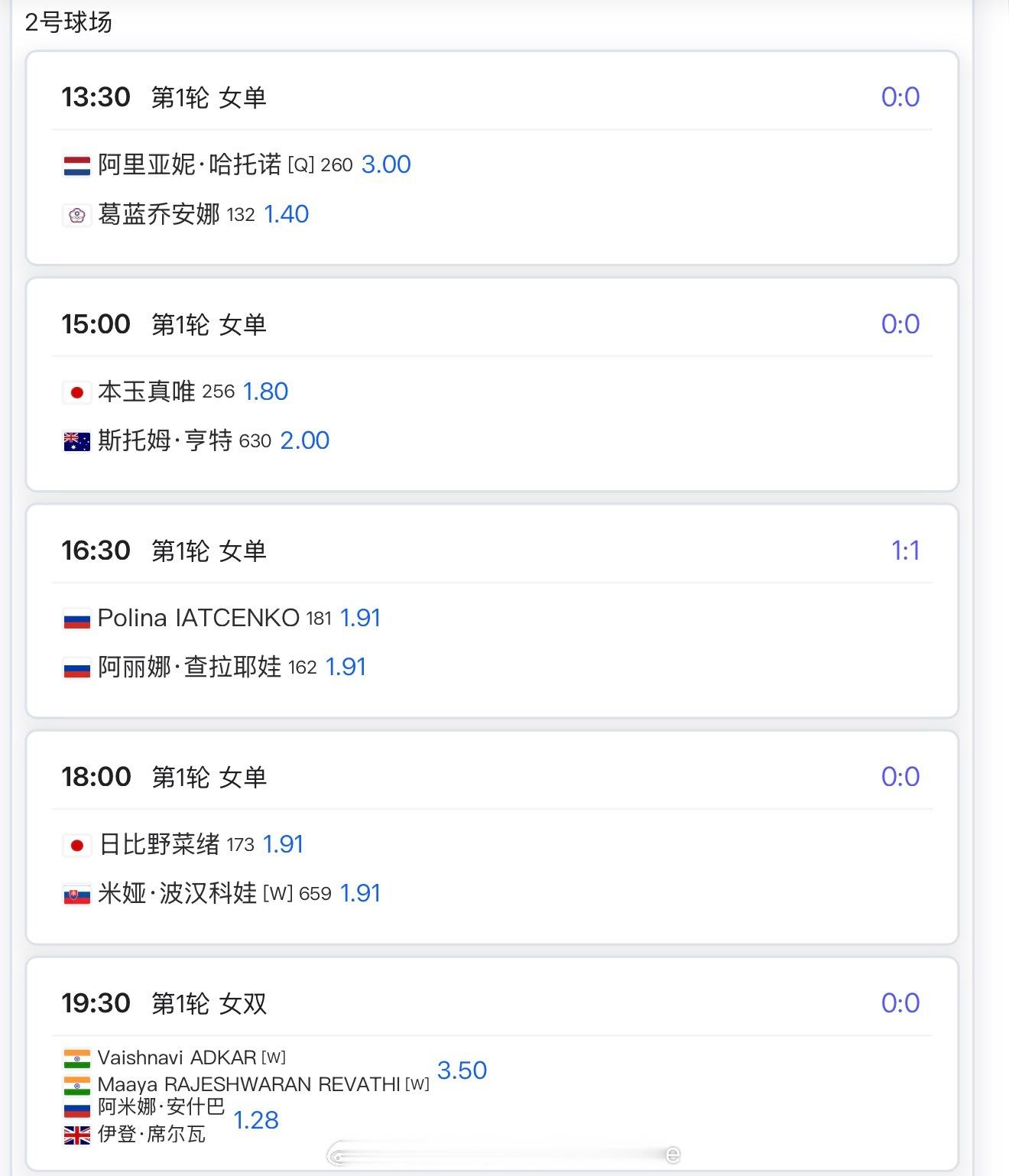Viewport: 1009px width, 1176px height.
Task: Click the Netherlands flag beside 阿里亚妮·哈托诺
Action: click(76, 165)
